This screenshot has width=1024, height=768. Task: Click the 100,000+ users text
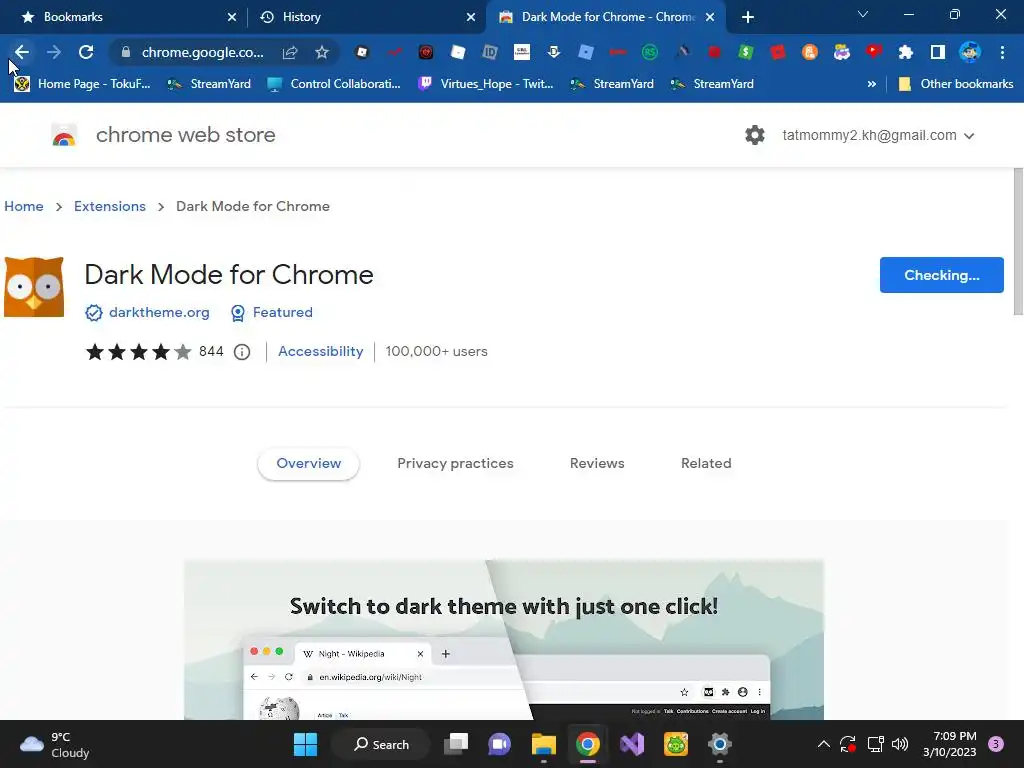pos(436,351)
